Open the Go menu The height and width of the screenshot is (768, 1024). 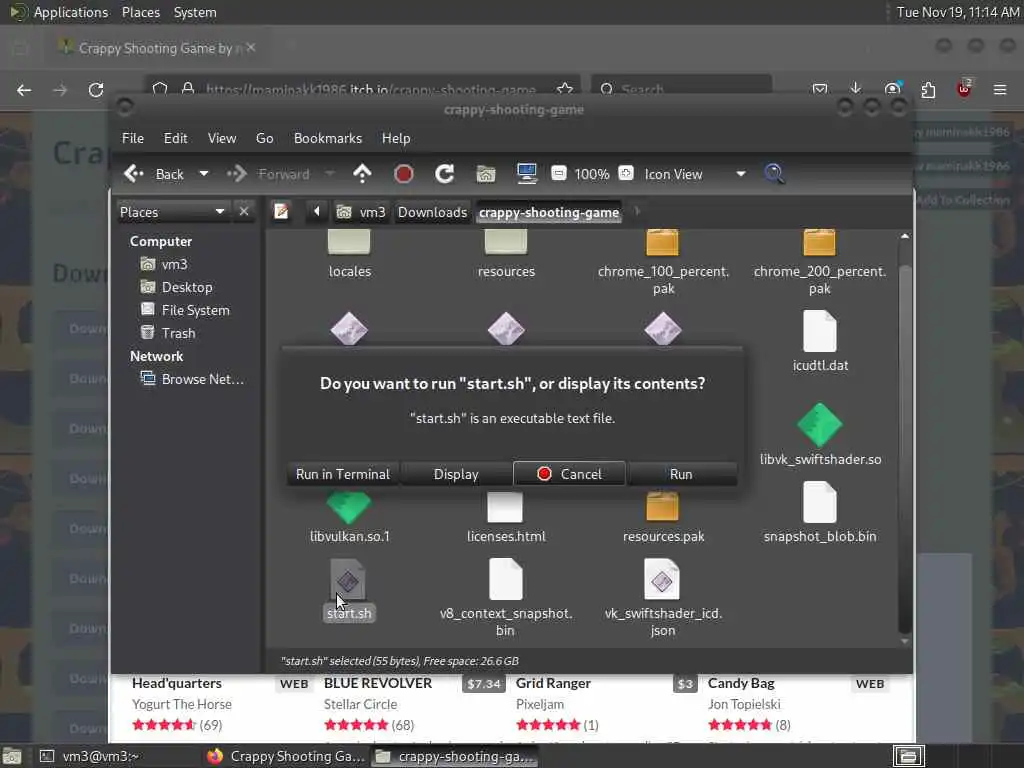264,138
